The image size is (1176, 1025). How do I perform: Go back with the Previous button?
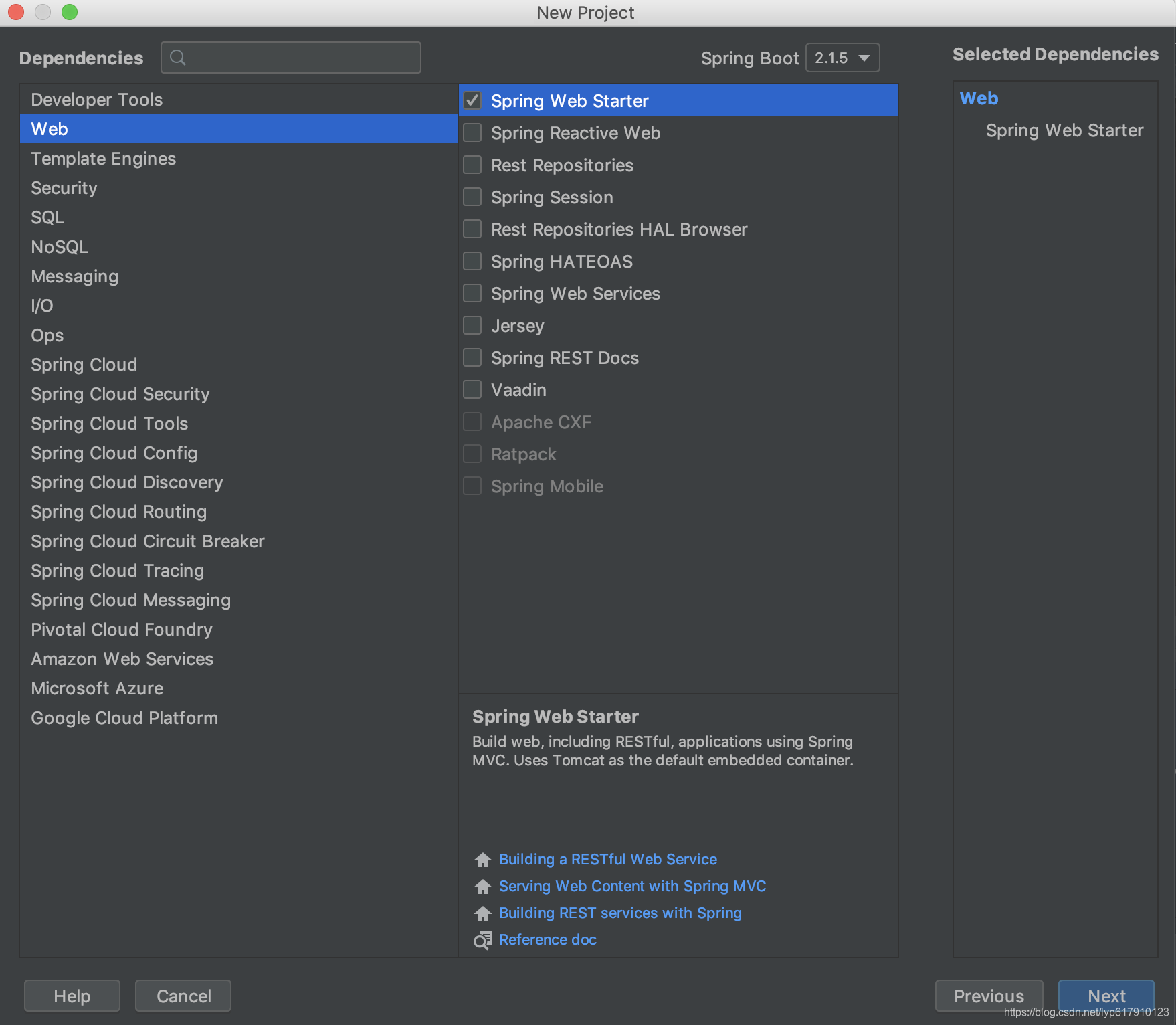[x=989, y=996]
